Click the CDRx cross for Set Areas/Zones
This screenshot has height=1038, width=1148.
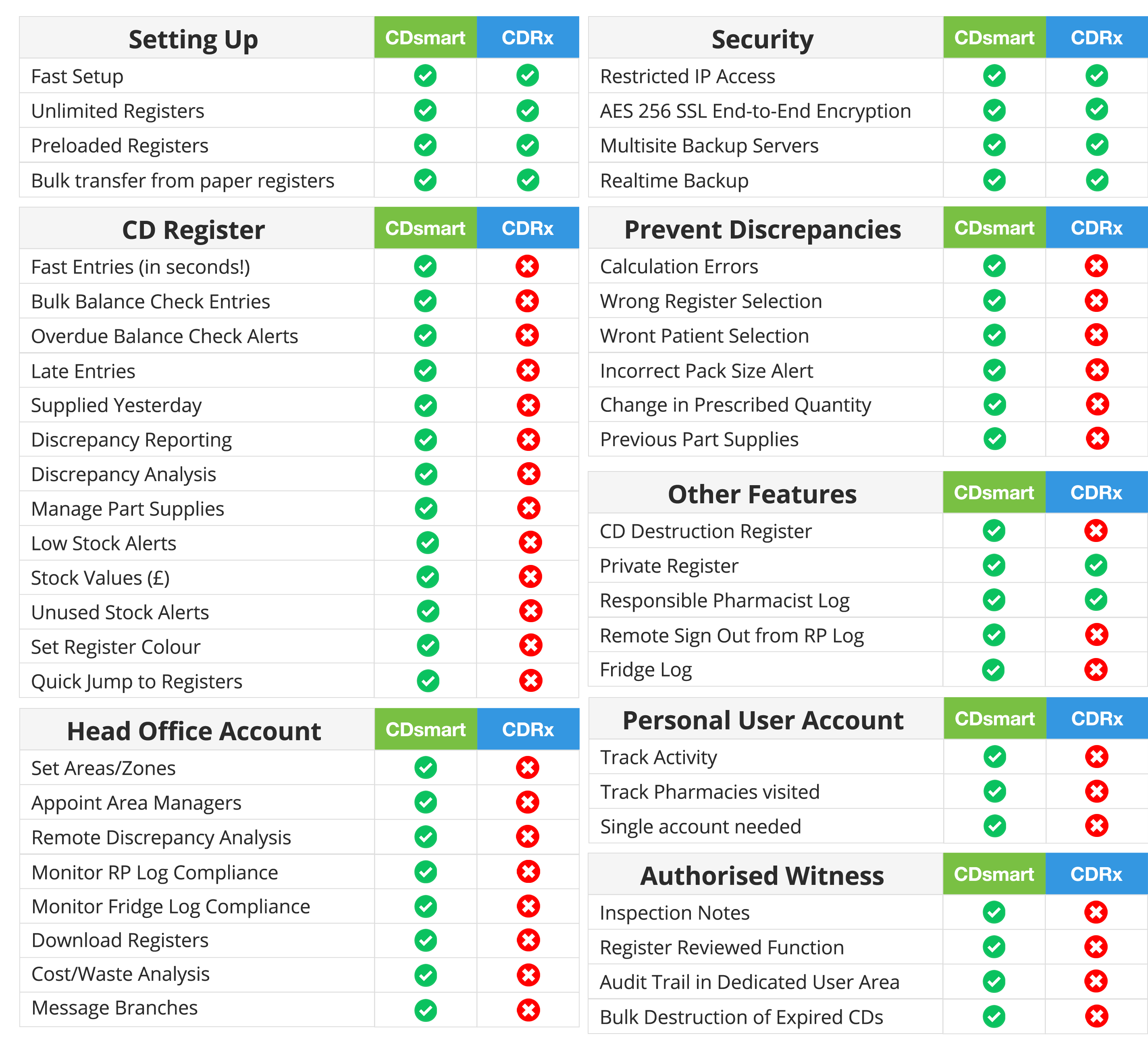point(528,768)
